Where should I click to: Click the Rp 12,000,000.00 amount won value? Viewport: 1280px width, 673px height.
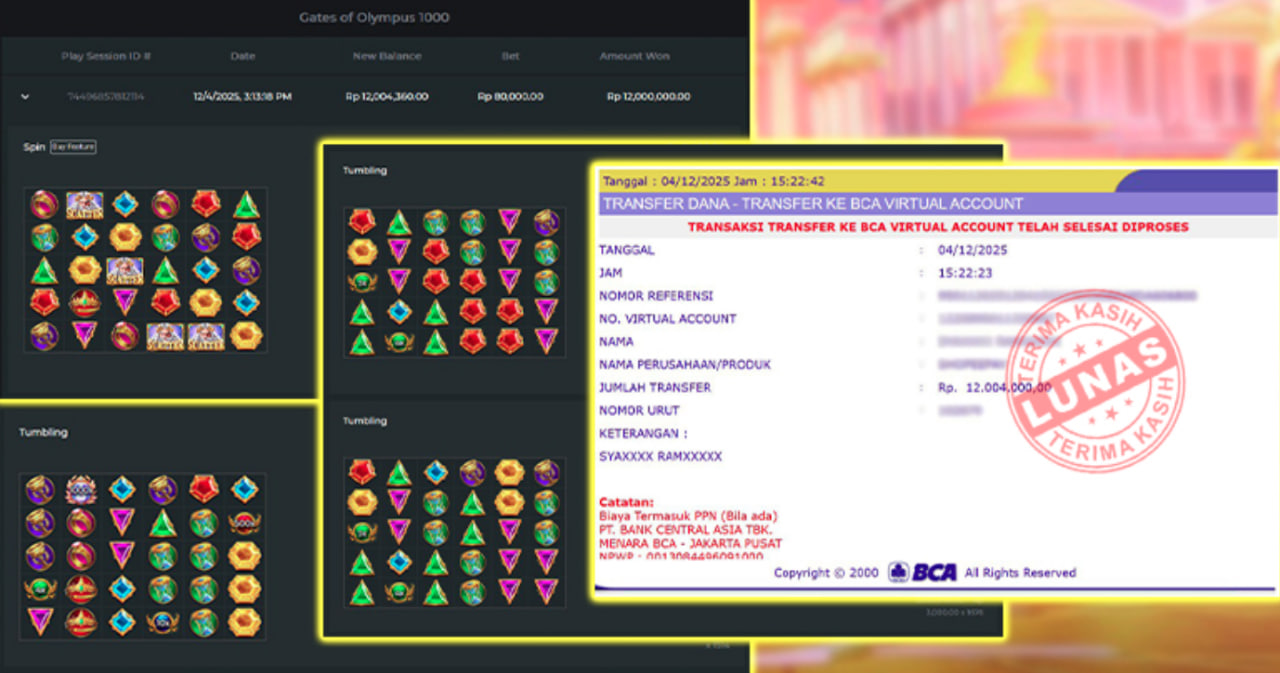(x=648, y=97)
